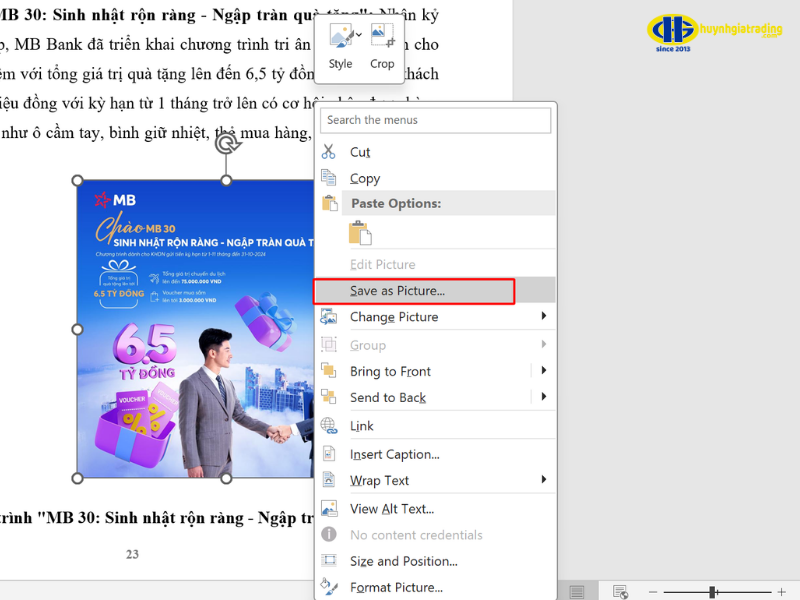
Task: Expand the Wrap Text submenu arrow
Action: (x=544, y=480)
